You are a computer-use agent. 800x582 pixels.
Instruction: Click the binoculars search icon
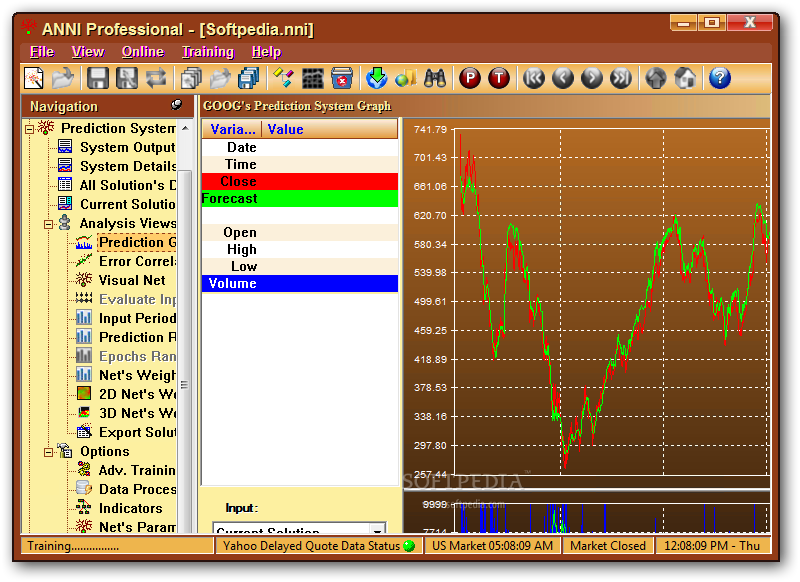click(435, 79)
